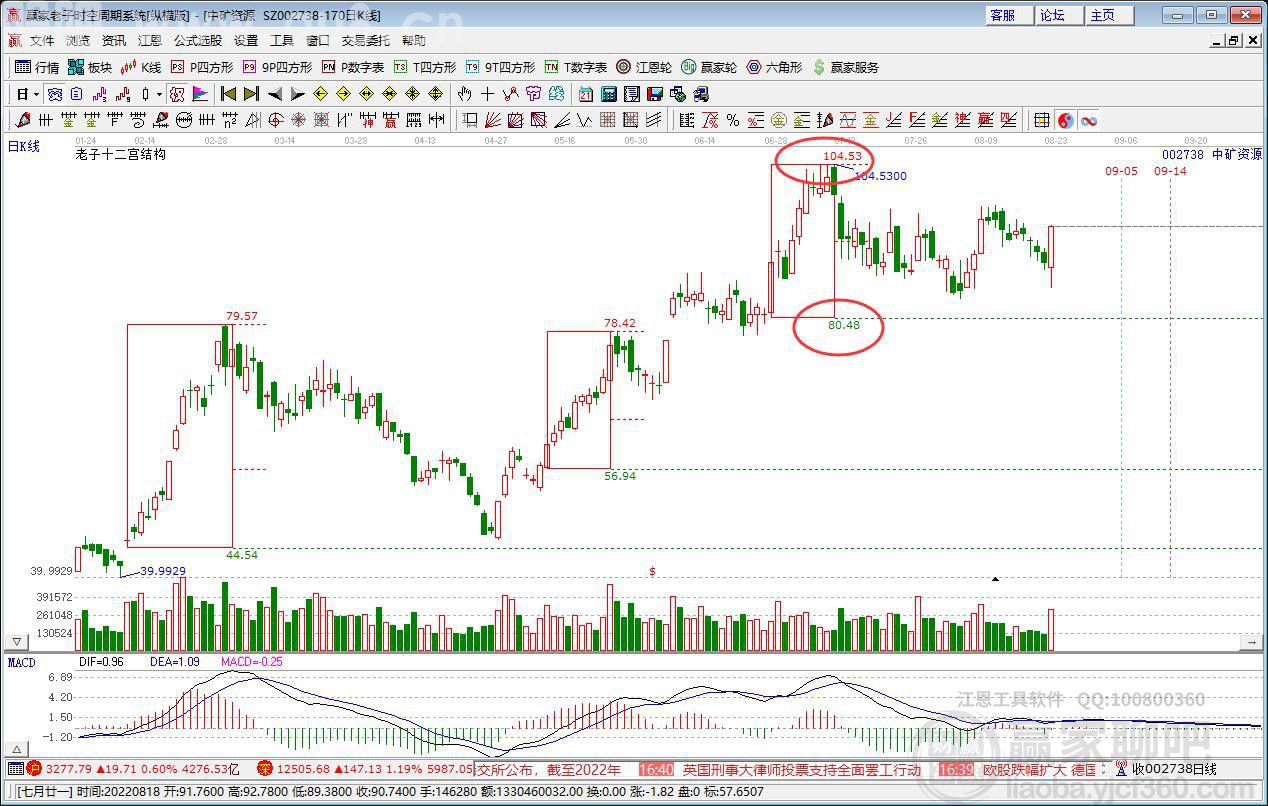Jump to last bar icon
Viewport: 1268px width, 806px height.
(251, 94)
